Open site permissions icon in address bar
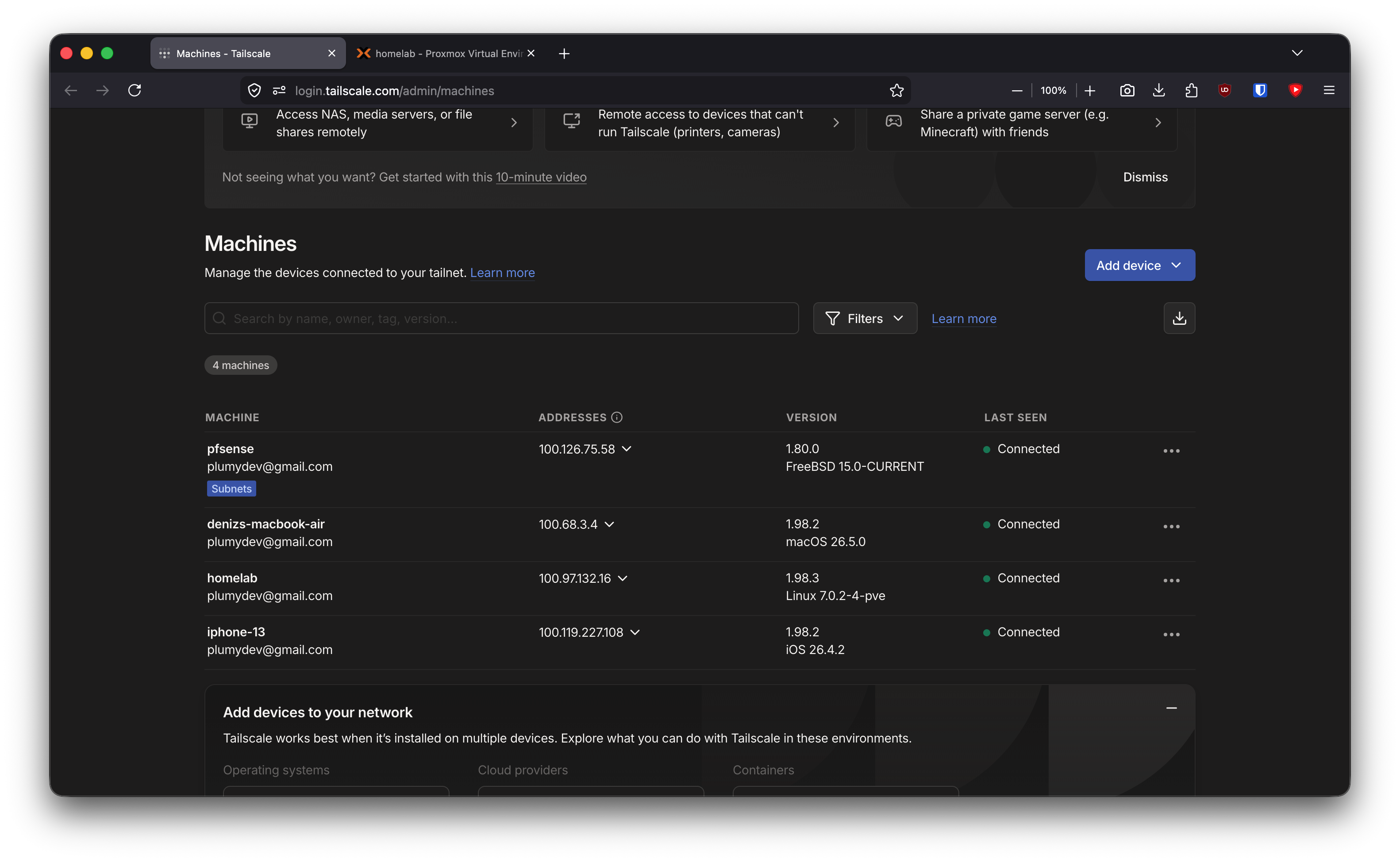 point(279,90)
